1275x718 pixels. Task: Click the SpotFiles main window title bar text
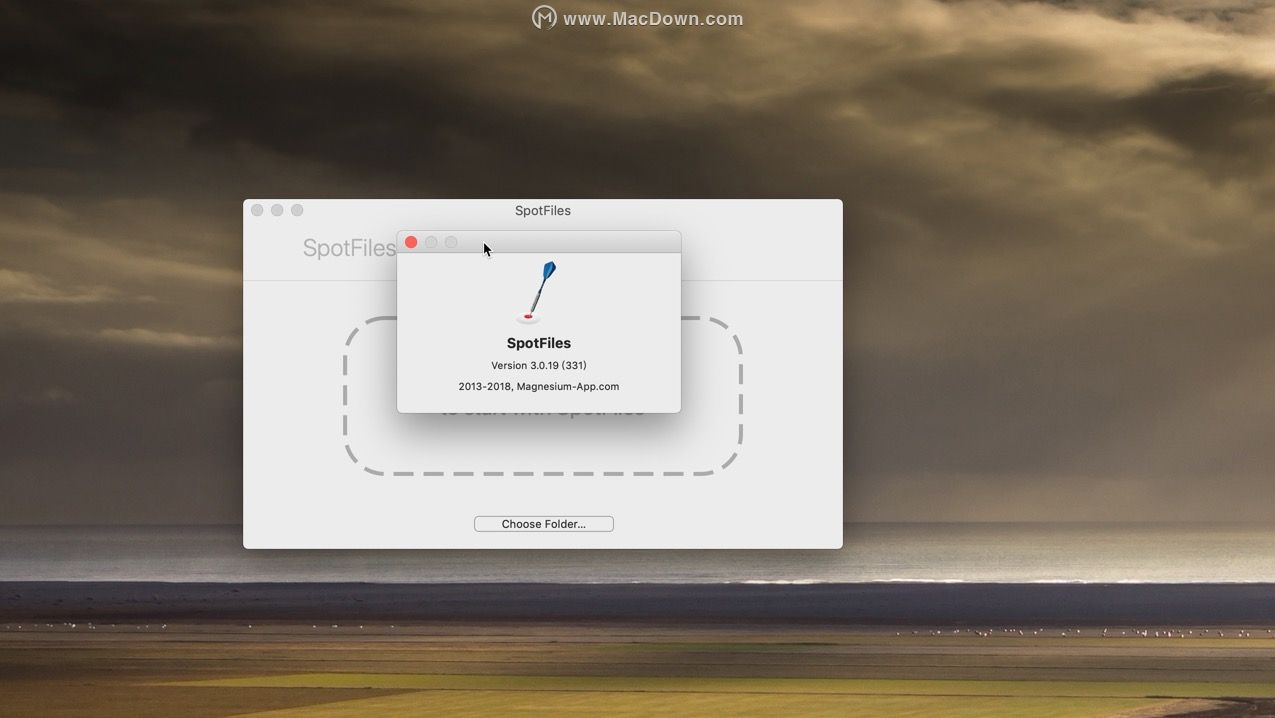point(543,210)
